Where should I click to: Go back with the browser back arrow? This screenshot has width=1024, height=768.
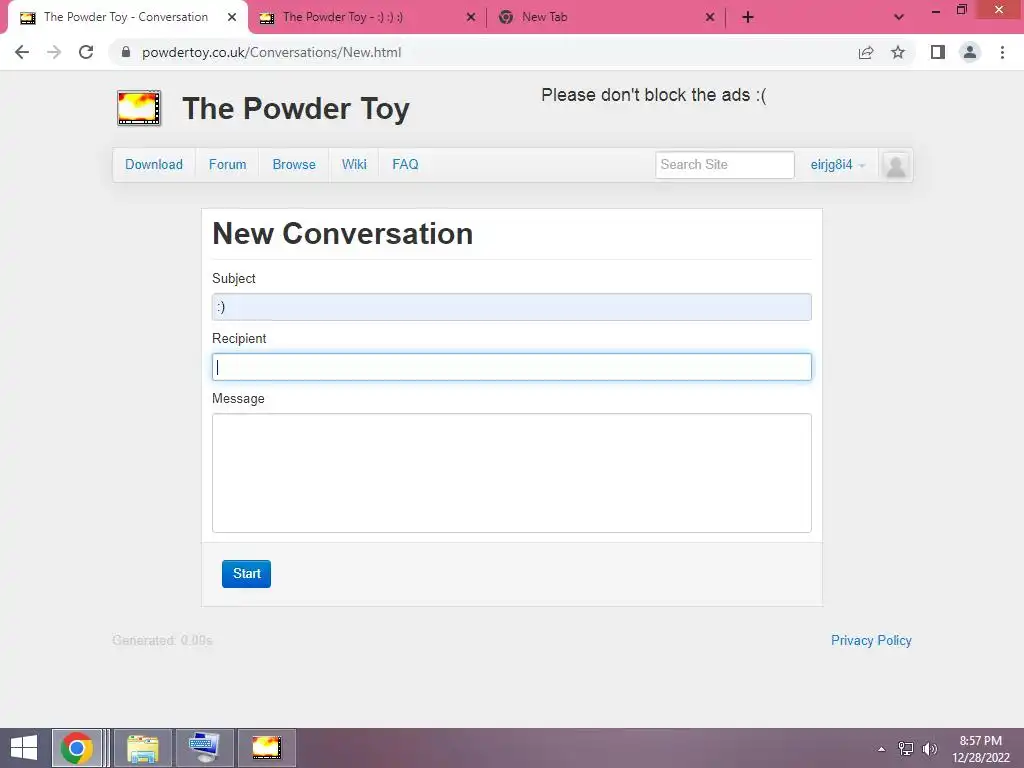coord(22,52)
